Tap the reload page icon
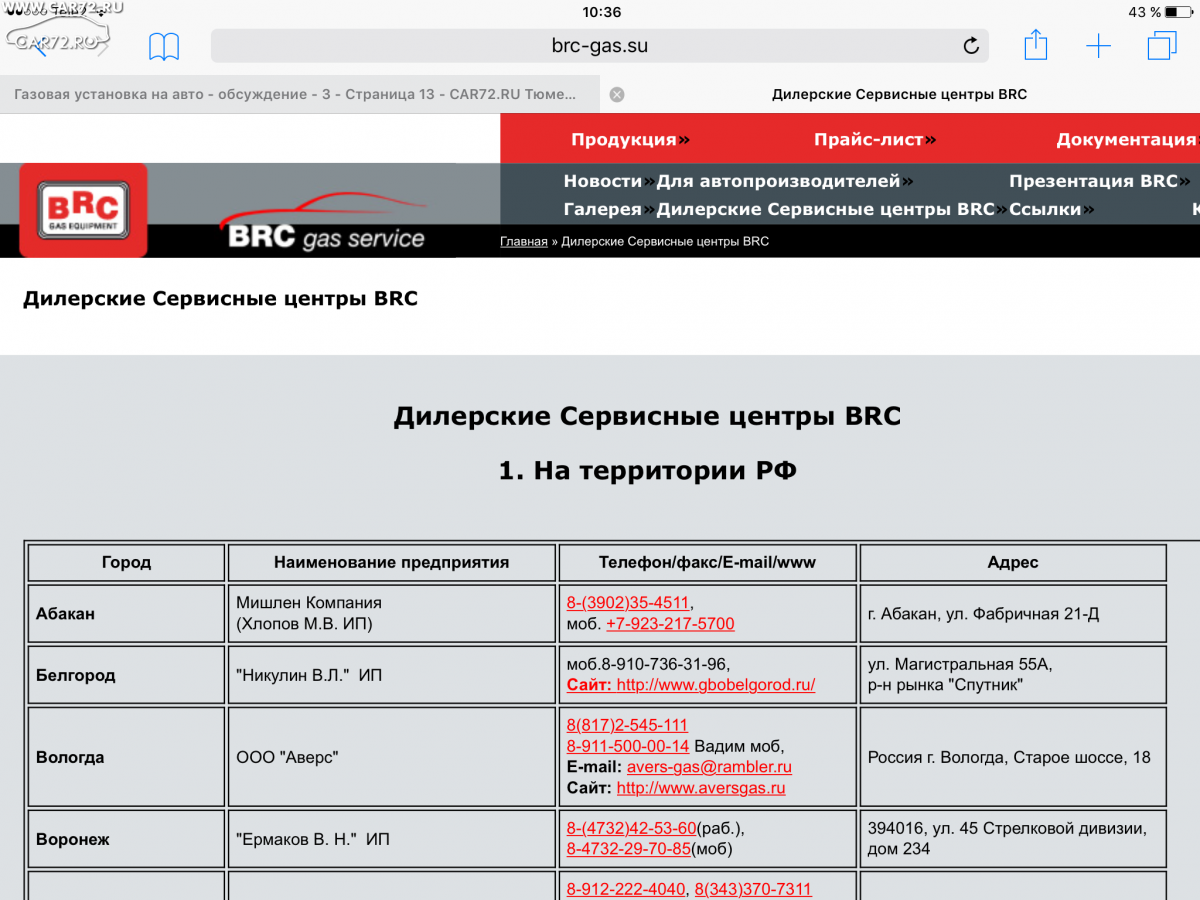This screenshot has width=1200, height=900. pyautogui.click(x=970, y=46)
